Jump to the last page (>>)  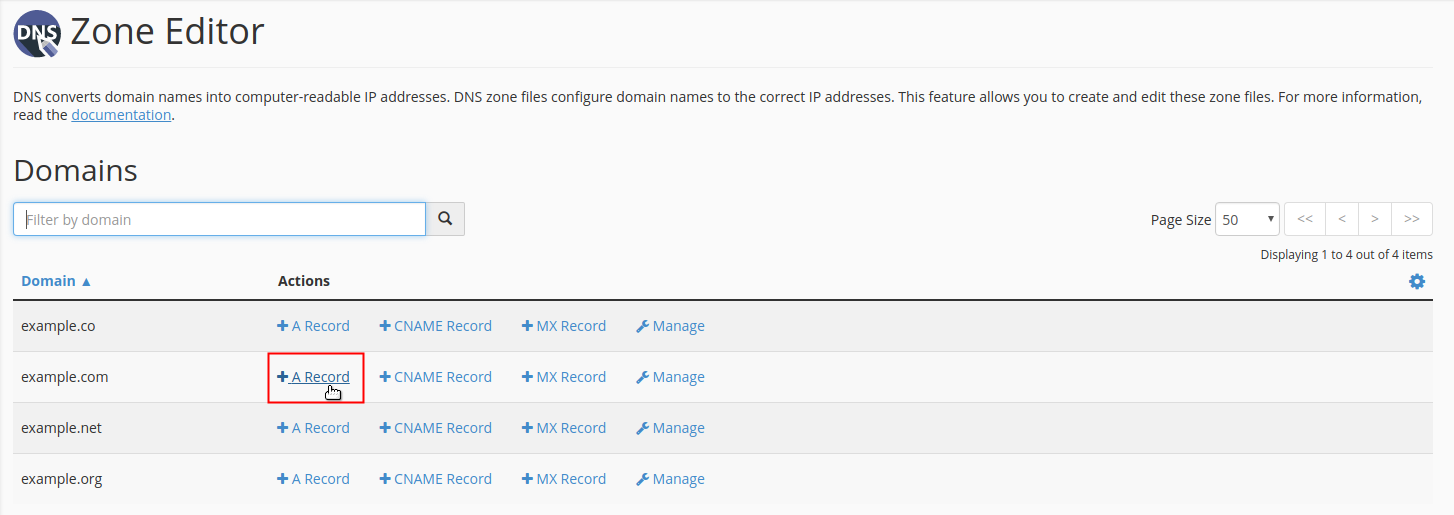tap(1411, 220)
